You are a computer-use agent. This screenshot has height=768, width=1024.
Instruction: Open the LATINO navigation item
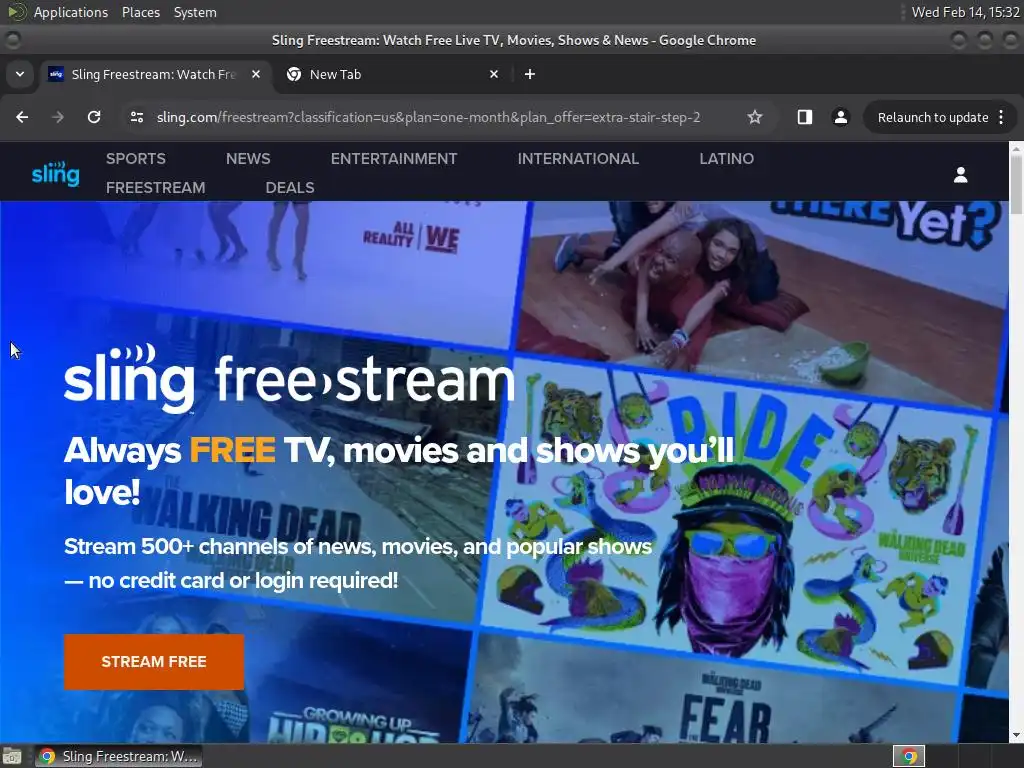click(x=726, y=159)
